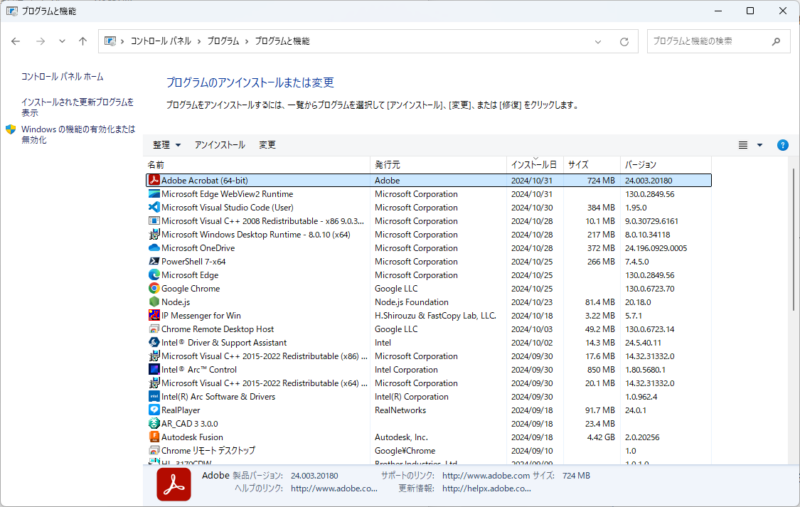
Task: Click the Intel Arc Control icon
Action: coord(154,369)
